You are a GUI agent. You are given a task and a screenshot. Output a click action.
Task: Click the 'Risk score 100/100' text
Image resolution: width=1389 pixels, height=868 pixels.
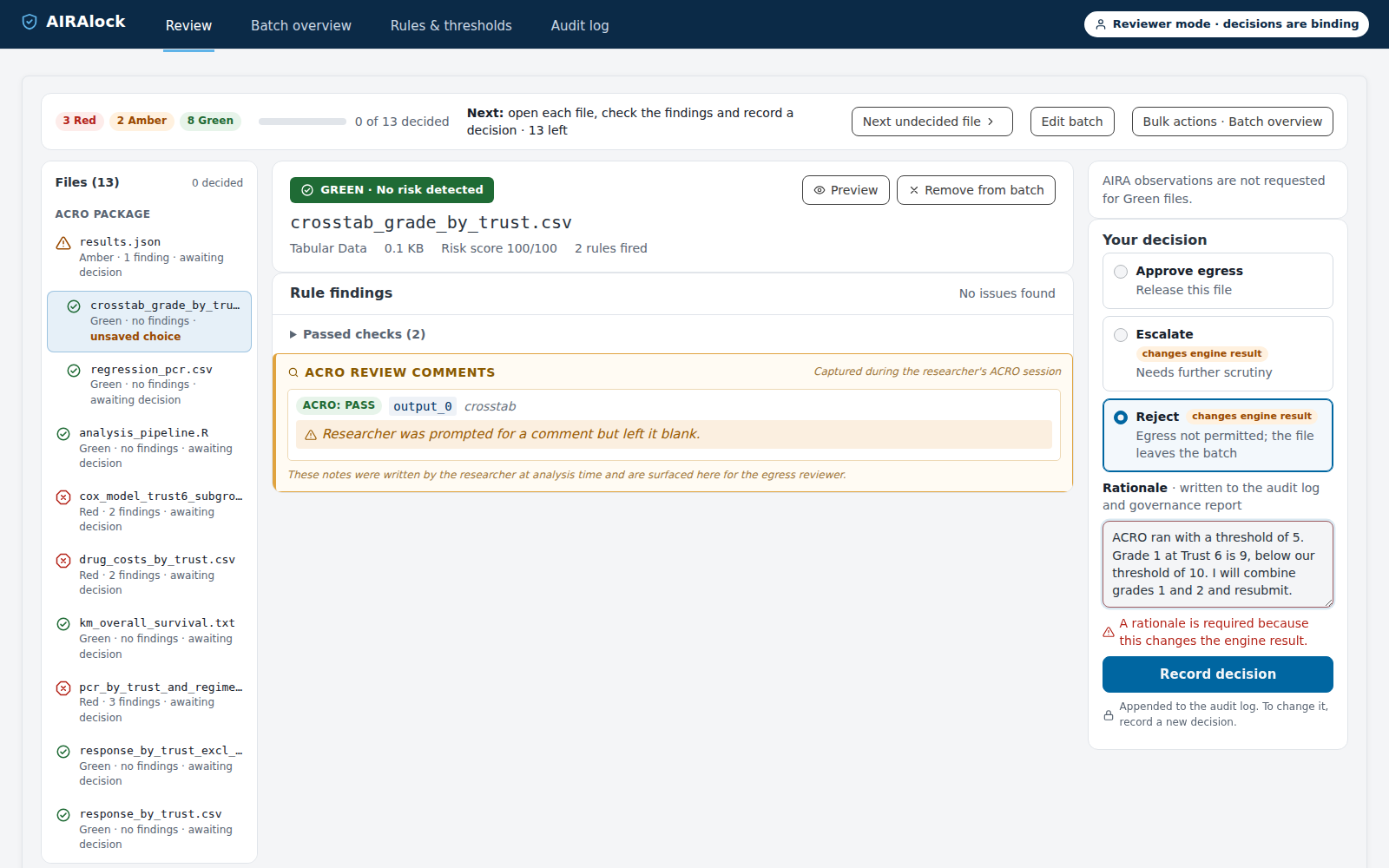[499, 248]
